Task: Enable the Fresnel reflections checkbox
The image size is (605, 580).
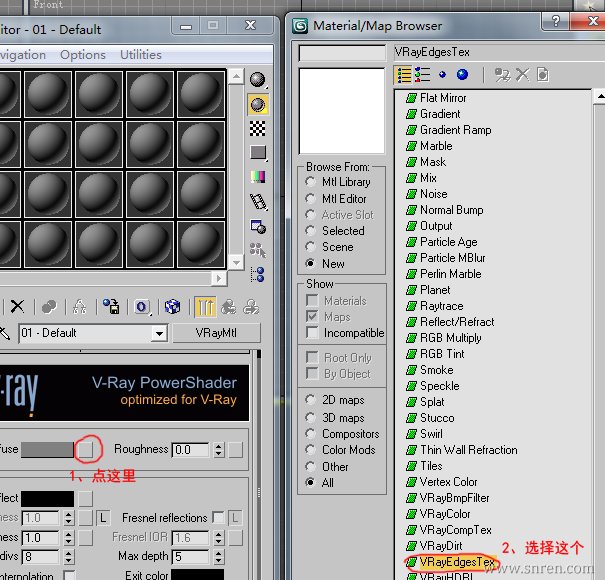Action: (x=218, y=518)
